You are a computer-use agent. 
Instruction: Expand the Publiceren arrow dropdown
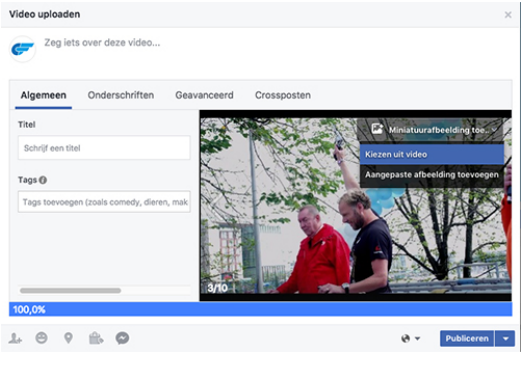[x=505, y=338]
